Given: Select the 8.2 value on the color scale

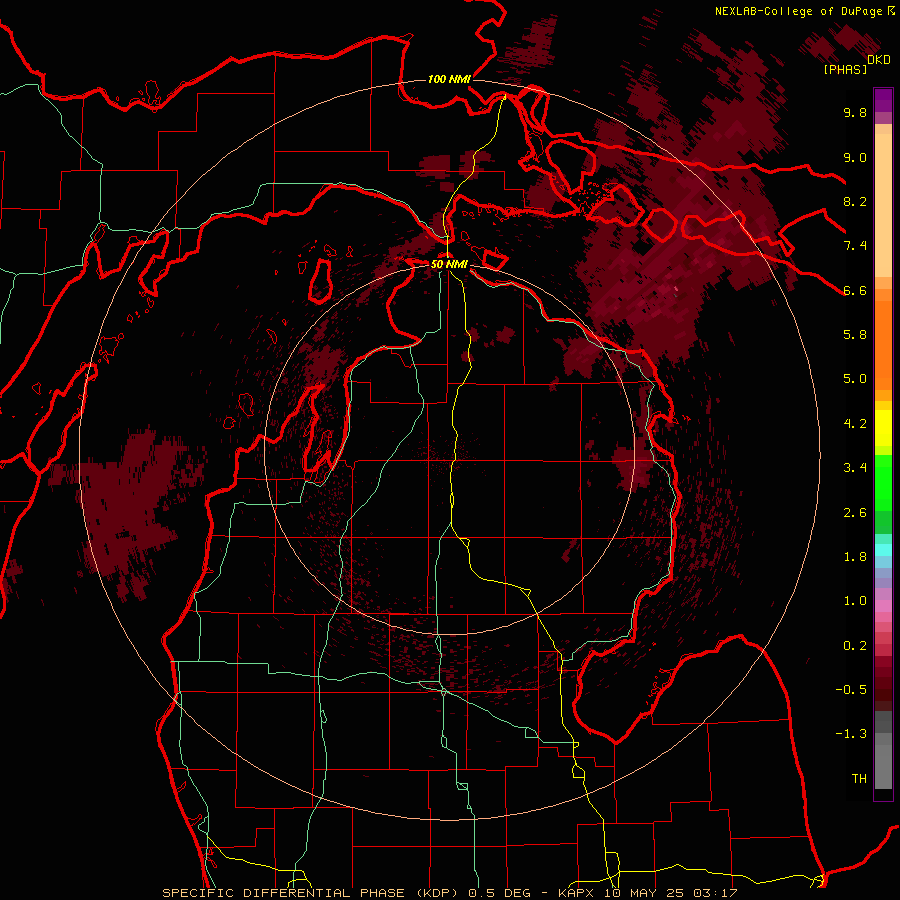Looking at the screenshot, I should click(x=855, y=201).
